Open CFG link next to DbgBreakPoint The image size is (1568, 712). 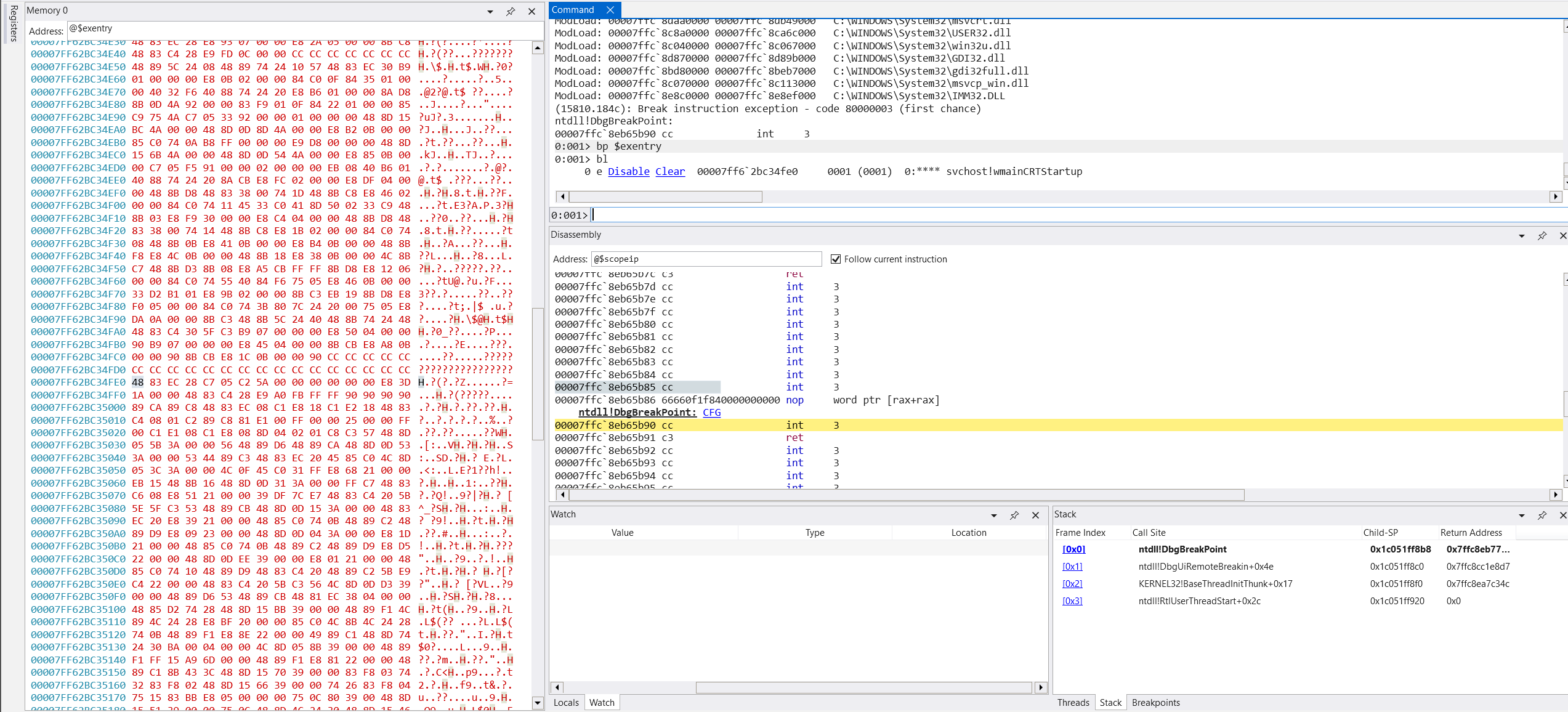coord(712,413)
